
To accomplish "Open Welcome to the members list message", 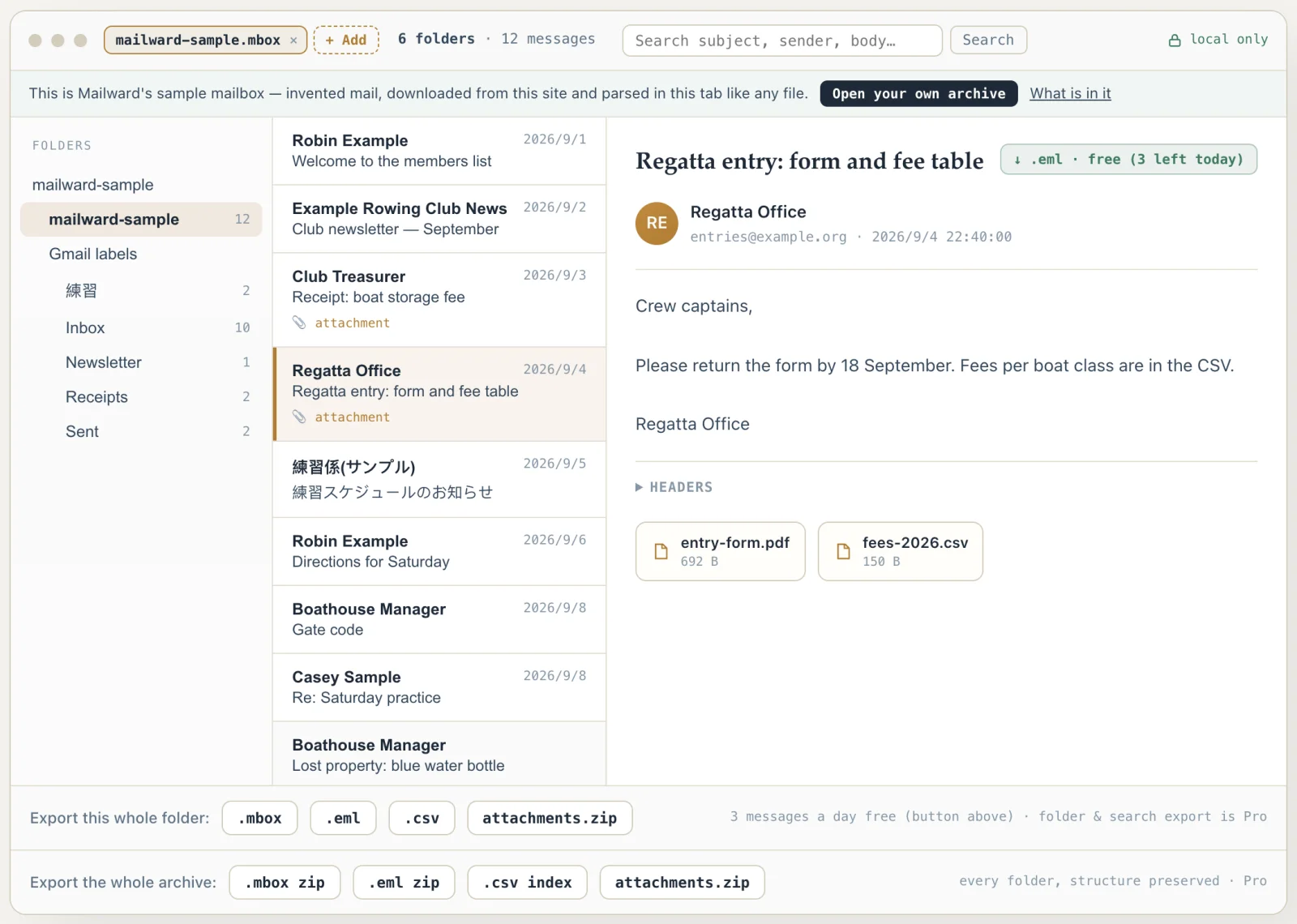I will pyautogui.click(x=439, y=151).
